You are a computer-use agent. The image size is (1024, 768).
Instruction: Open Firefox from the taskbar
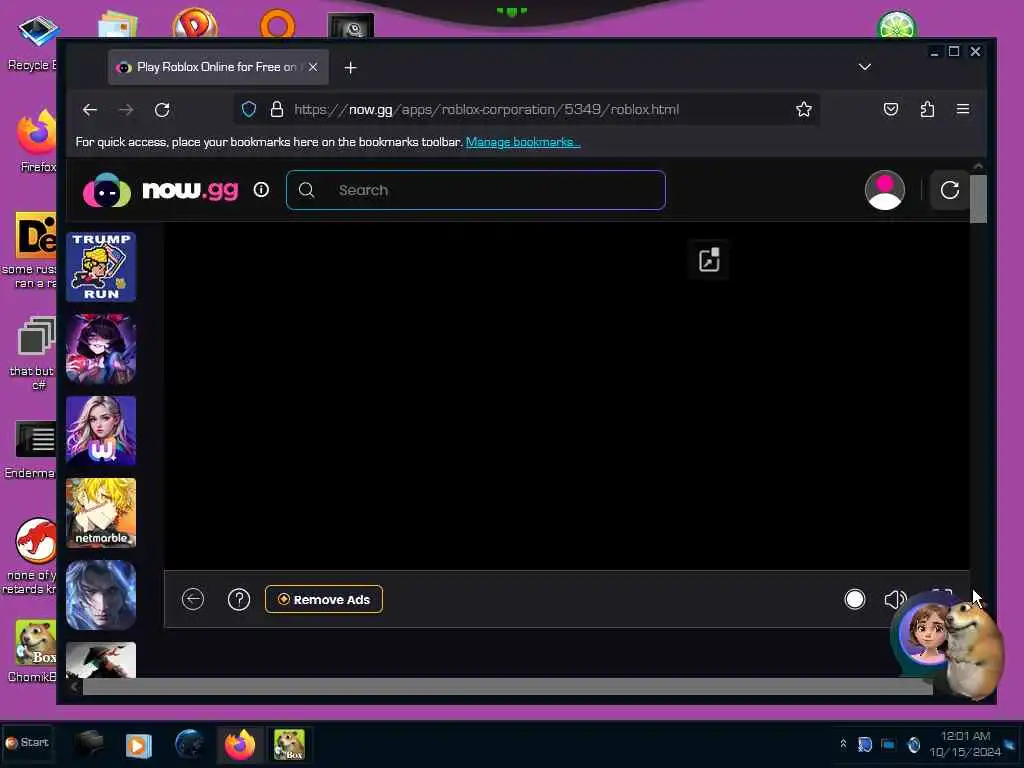click(240, 744)
